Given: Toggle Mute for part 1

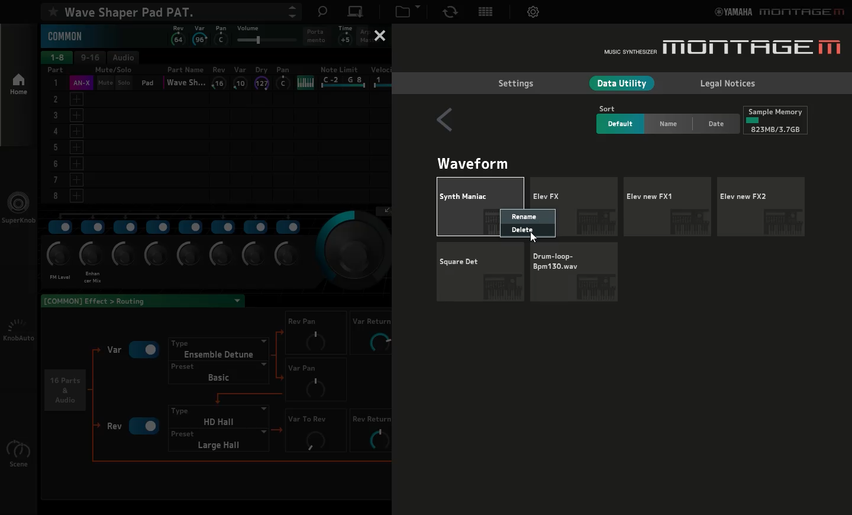Looking at the screenshot, I should tap(105, 83).
